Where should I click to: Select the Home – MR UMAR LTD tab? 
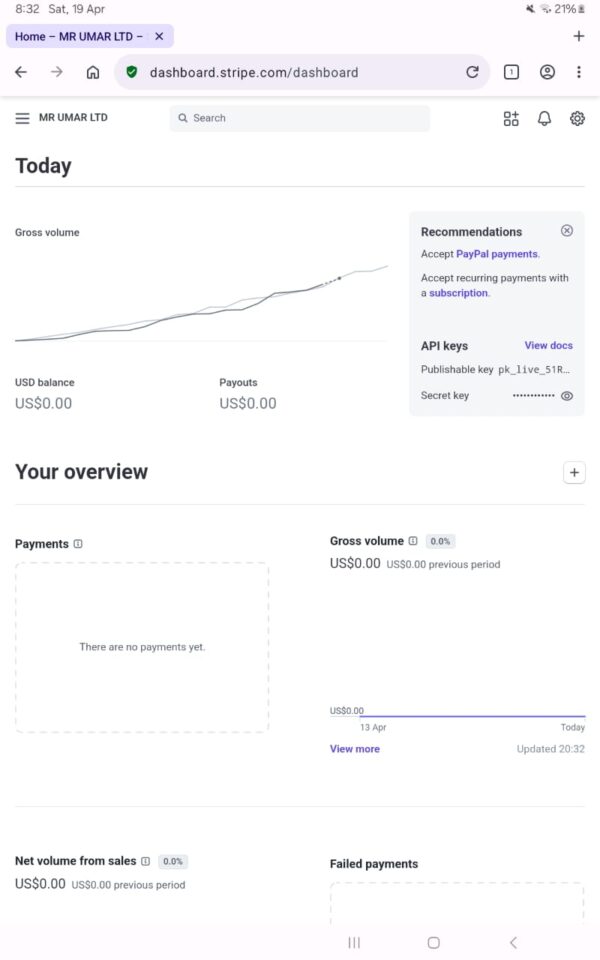78,36
